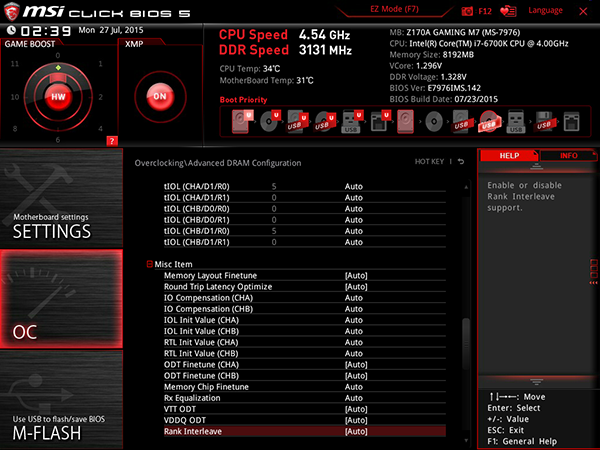Image resolution: width=600 pixels, height=450 pixels.
Task: Select the highlighted legacy USB CD/DVD boot icon
Action: (x=489, y=122)
